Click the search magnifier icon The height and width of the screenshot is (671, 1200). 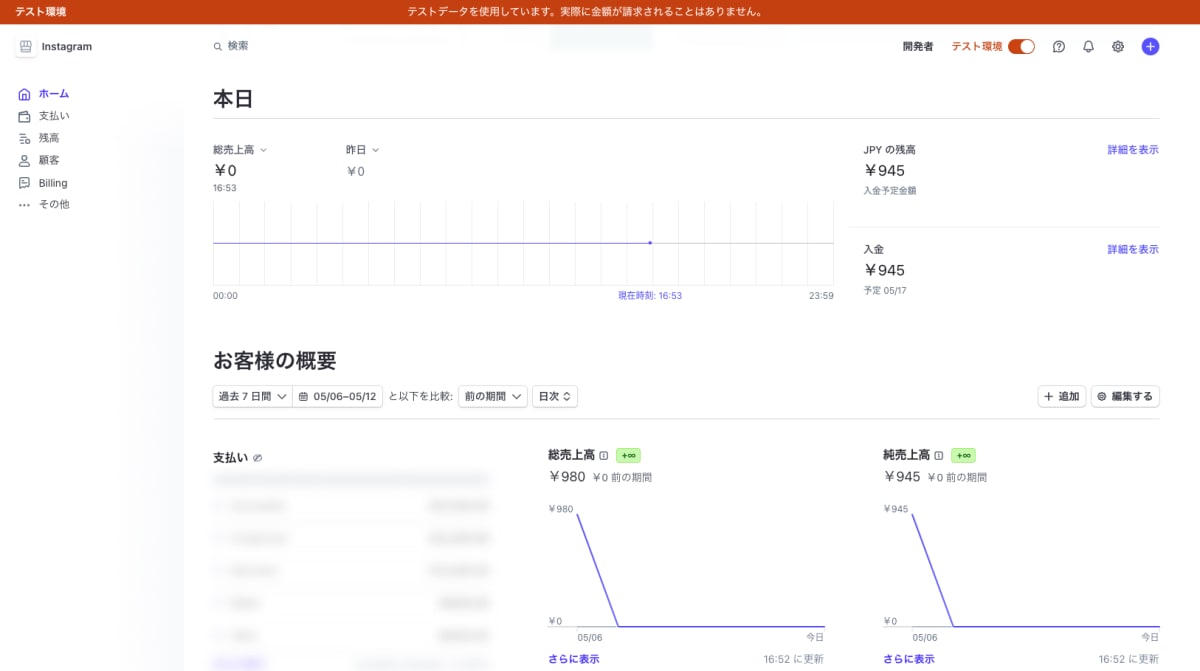pos(218,46)
